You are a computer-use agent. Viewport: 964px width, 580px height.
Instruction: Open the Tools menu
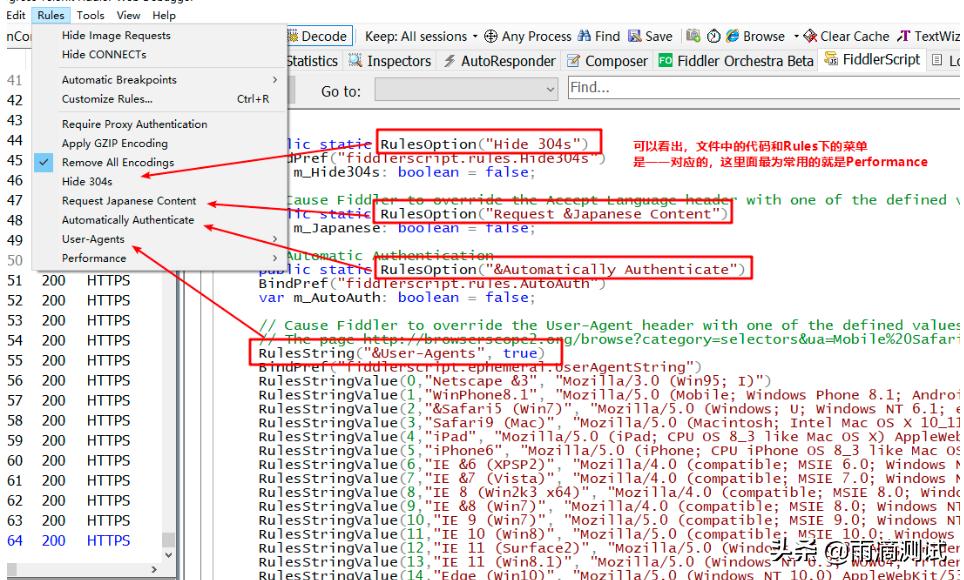(90, 15)
